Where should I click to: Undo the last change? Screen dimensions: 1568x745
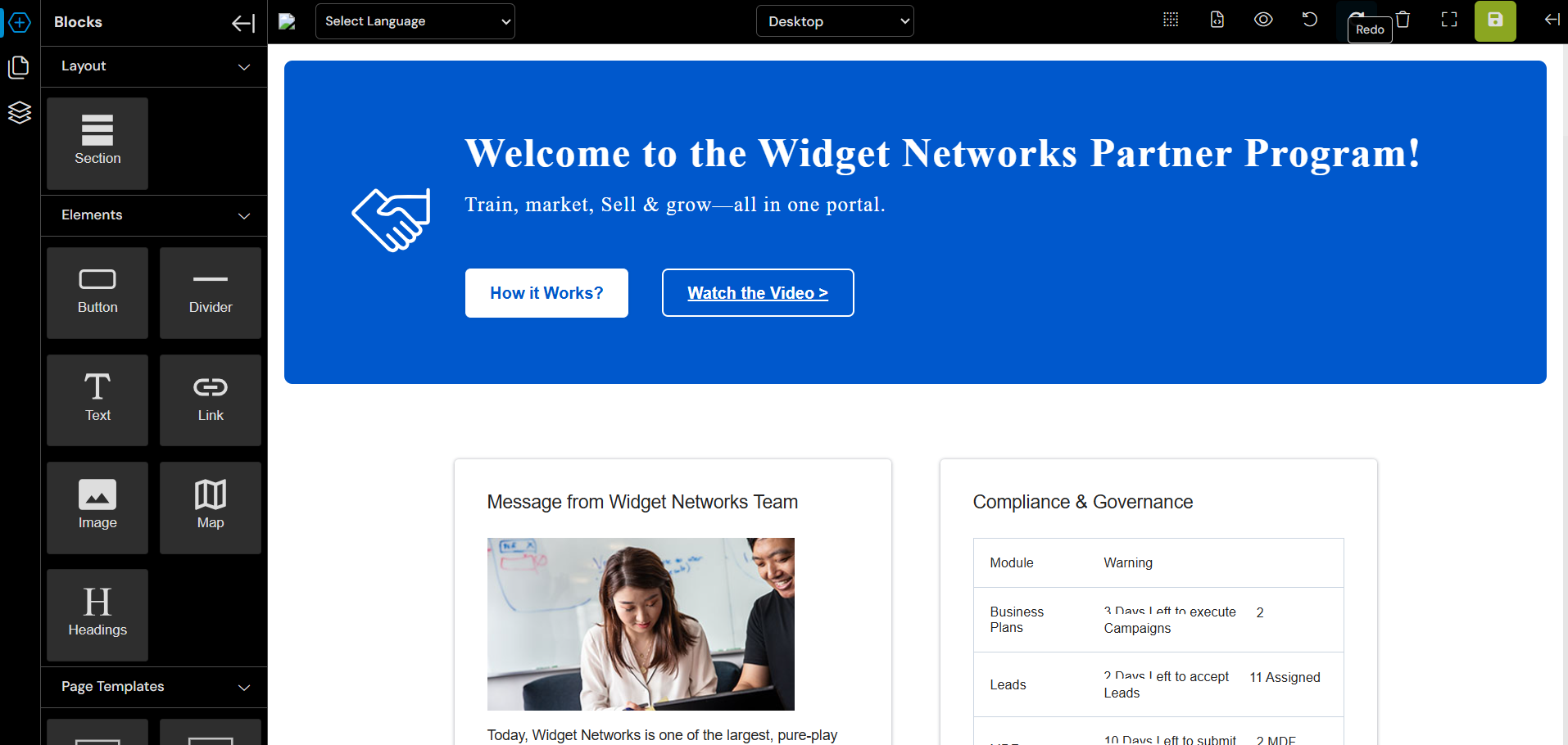point(1310,20)
